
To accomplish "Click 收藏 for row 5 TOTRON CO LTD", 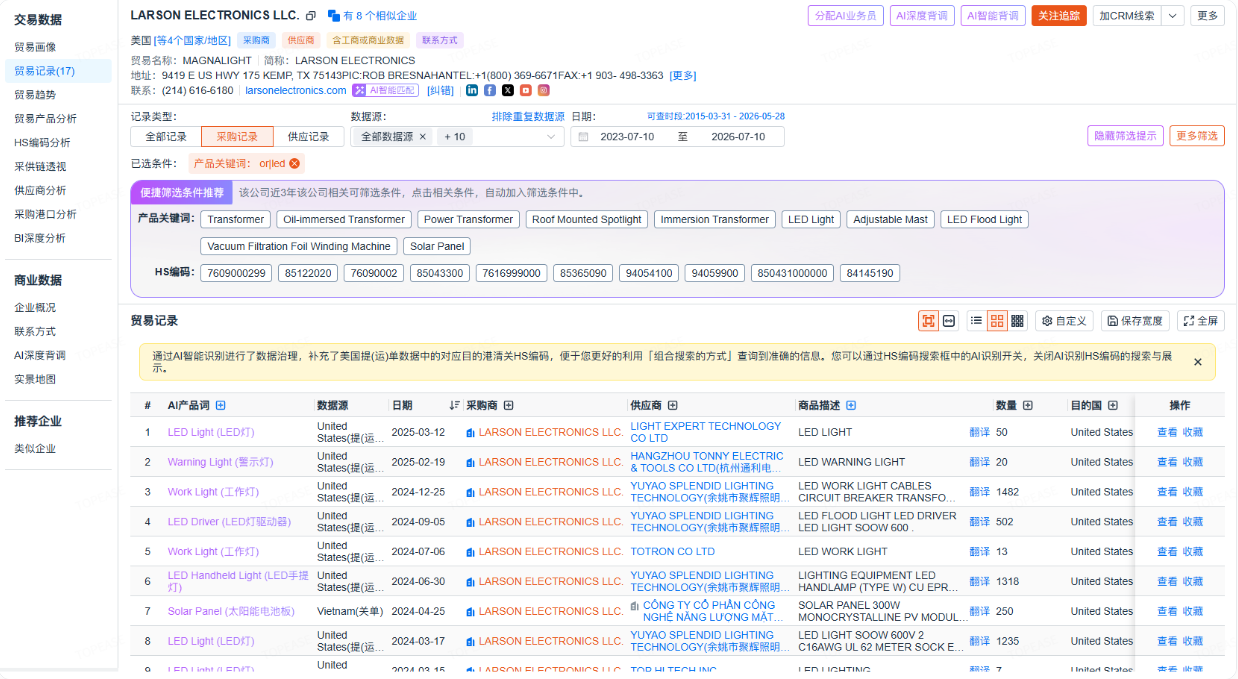I will [x=1193, y=551].
